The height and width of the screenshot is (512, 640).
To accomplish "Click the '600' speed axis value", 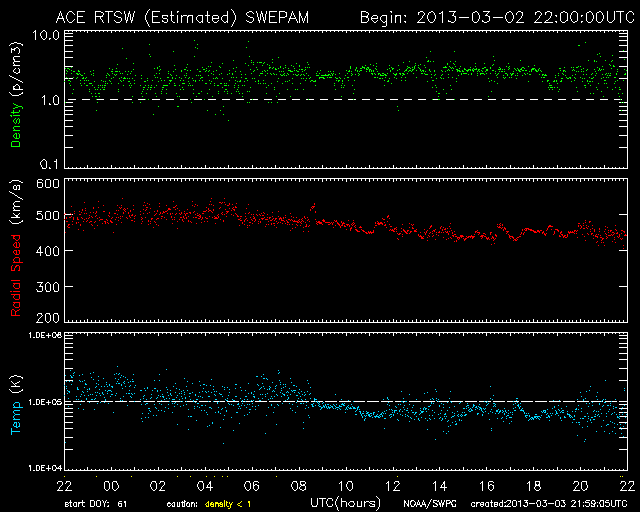I will [48, 184].
